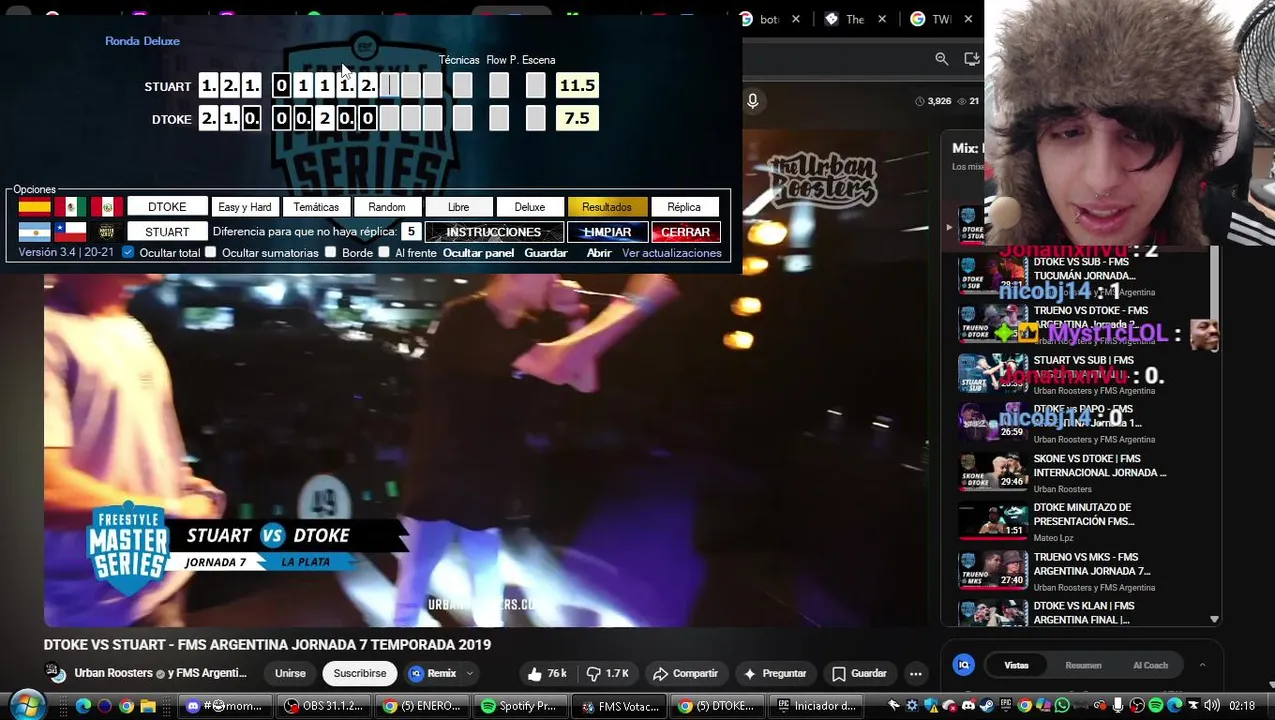Select the Peru flag in Opciones

[x=106, y=207]
